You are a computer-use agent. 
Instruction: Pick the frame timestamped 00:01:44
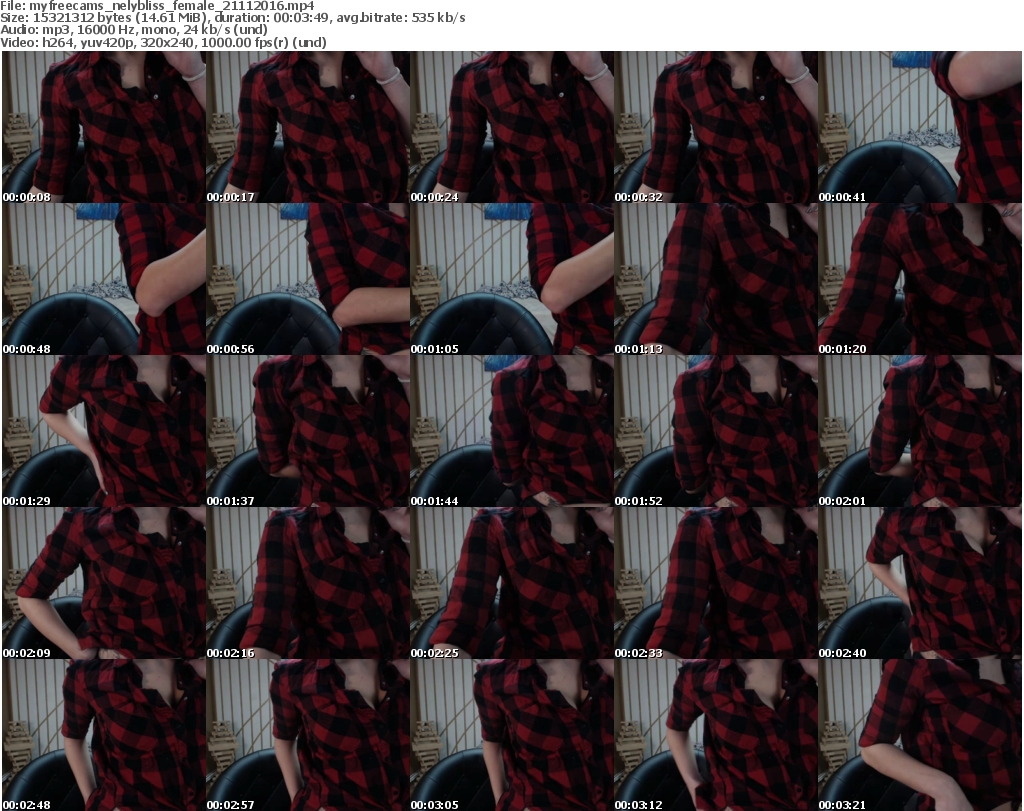coord(511,431)
